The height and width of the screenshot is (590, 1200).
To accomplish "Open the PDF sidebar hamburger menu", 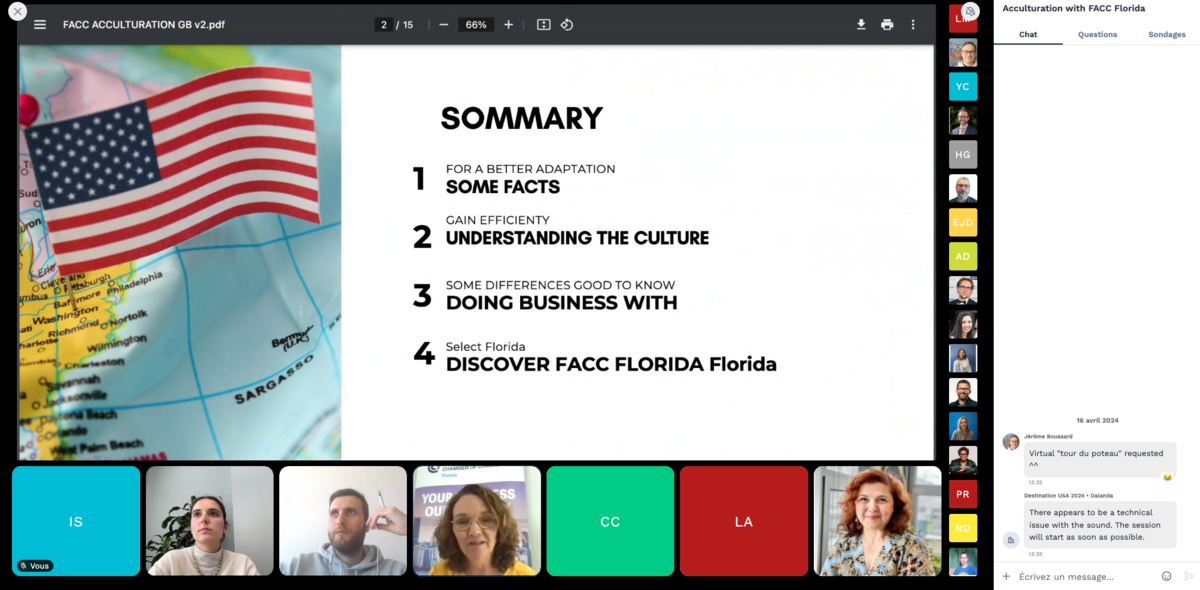I will pos(40,25).
